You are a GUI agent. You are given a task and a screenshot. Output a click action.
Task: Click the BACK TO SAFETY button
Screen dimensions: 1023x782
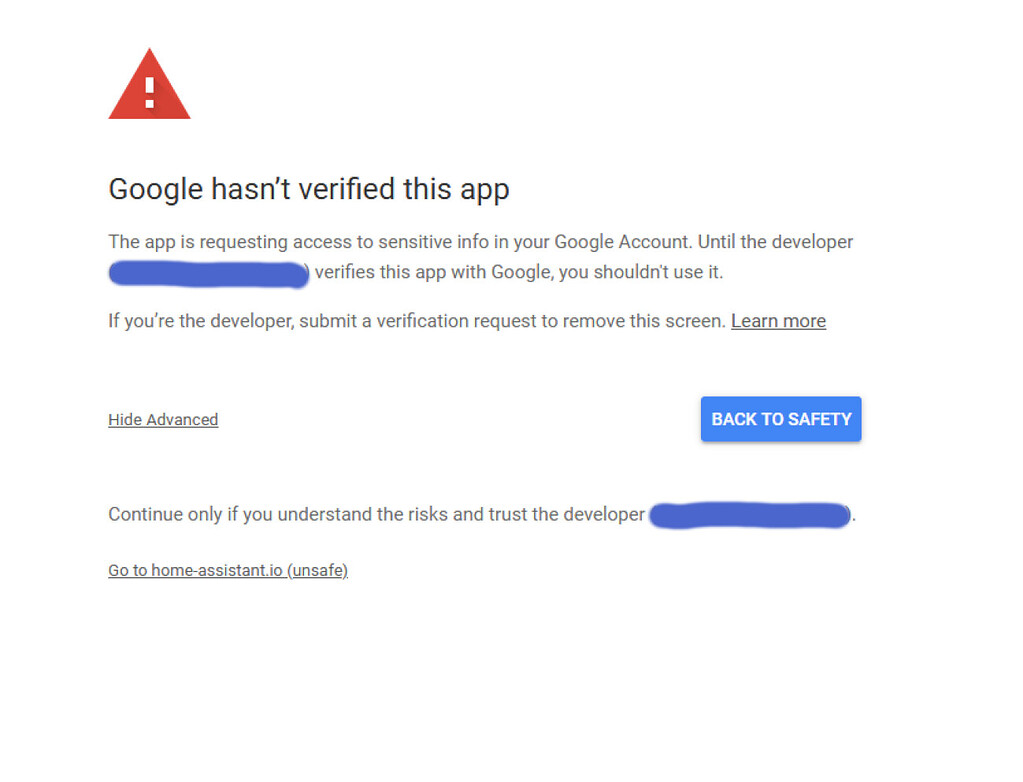coord(781,419)
